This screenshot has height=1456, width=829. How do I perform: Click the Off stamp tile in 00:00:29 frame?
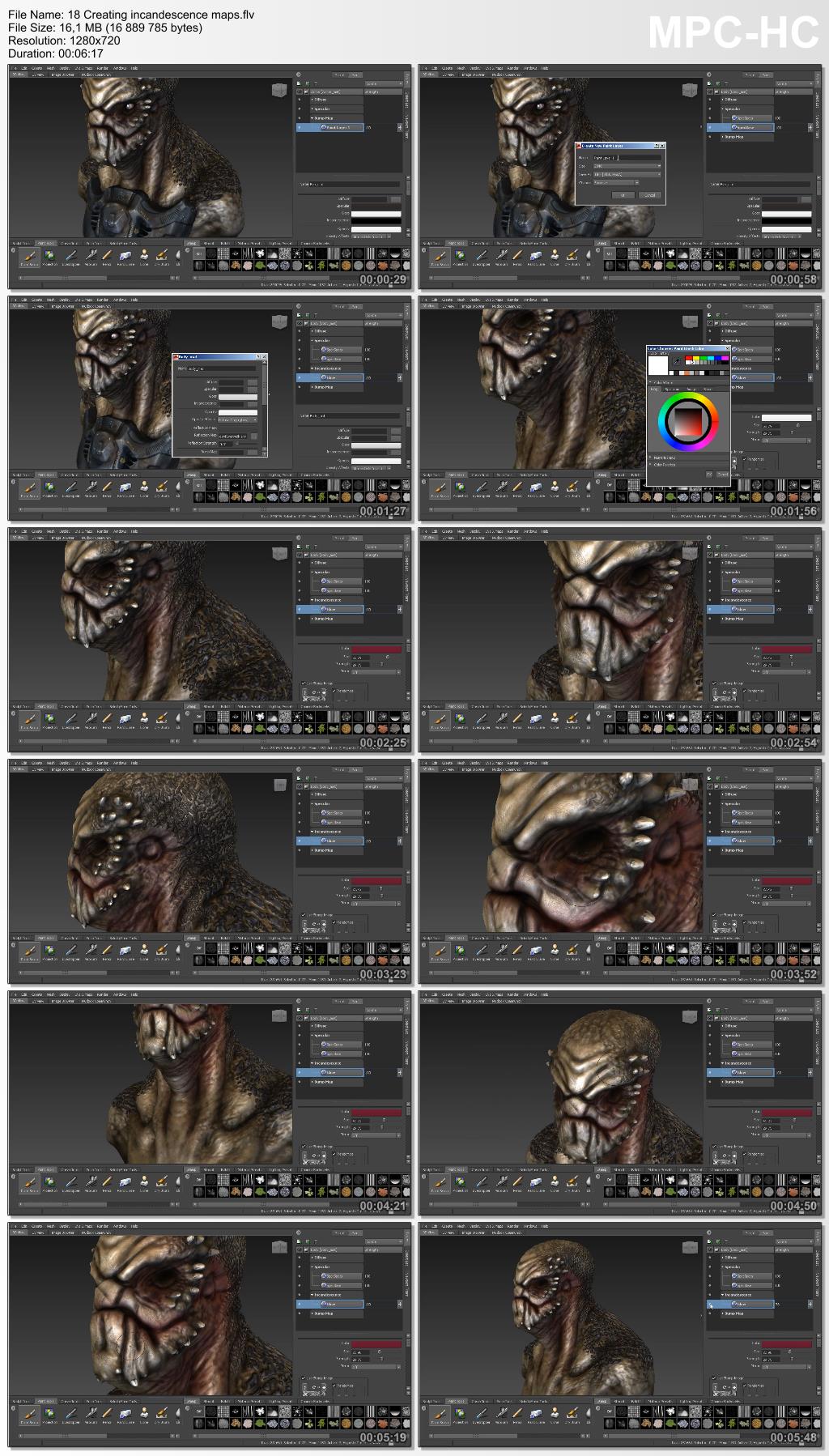coord(198,253)
